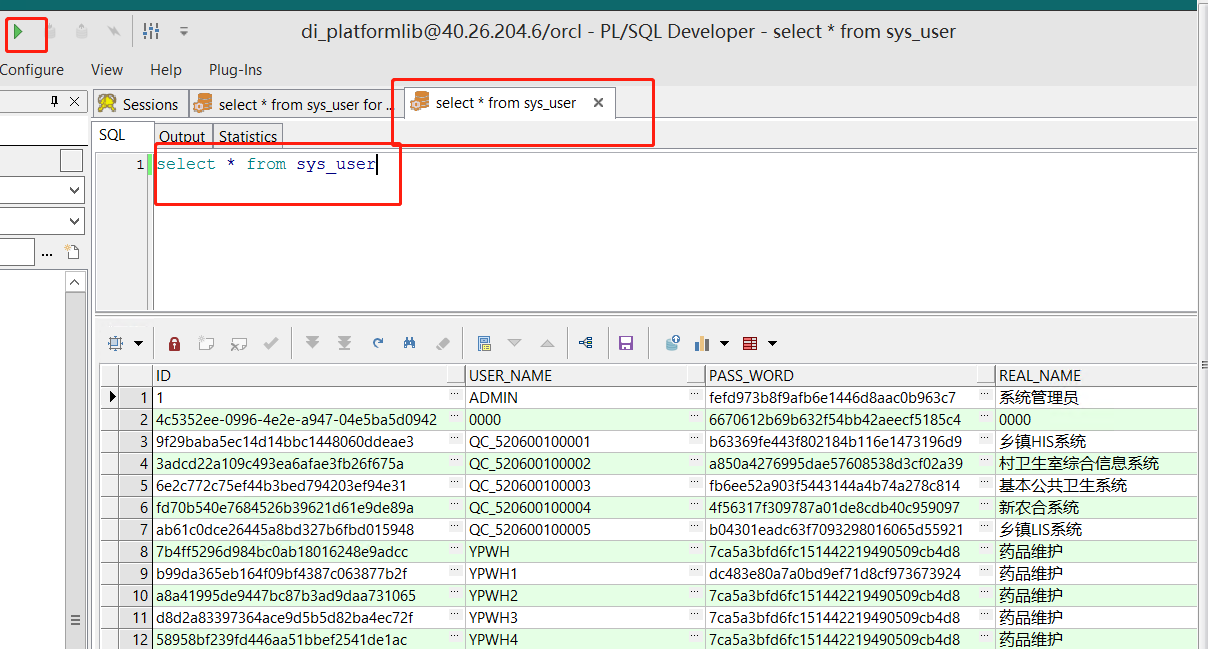Switch to the Output sub-tab
The width and height of the screenshot is (1208, 649).
pos(182,136)
